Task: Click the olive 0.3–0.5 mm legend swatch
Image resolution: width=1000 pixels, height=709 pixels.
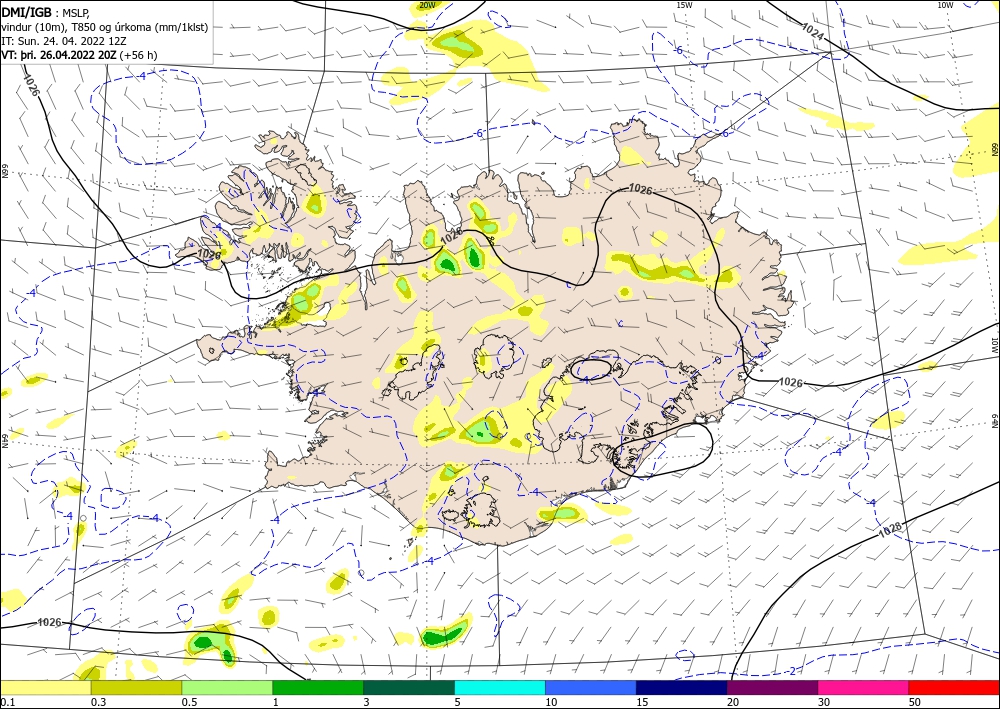Action: point(136,687)
